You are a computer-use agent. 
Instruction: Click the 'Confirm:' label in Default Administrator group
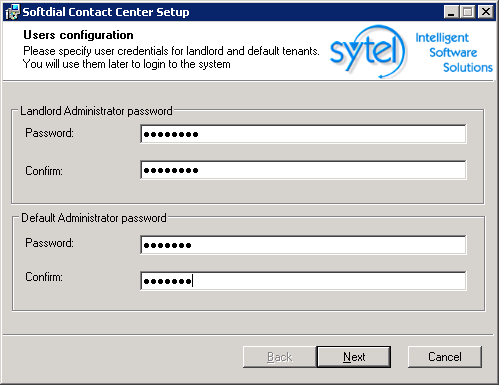(x=44, y=277)
